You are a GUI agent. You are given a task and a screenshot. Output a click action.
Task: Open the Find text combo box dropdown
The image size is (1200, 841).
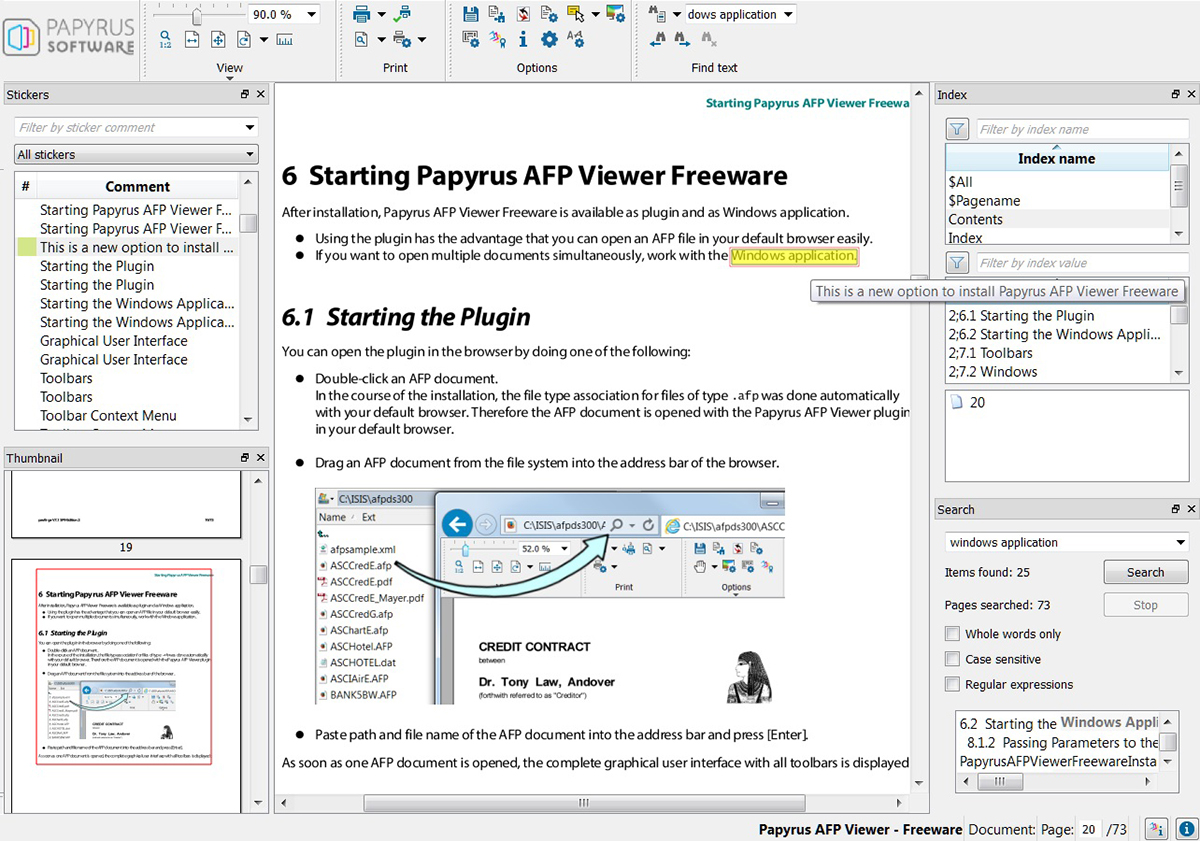pyautogui.click(x=788, y=15)
